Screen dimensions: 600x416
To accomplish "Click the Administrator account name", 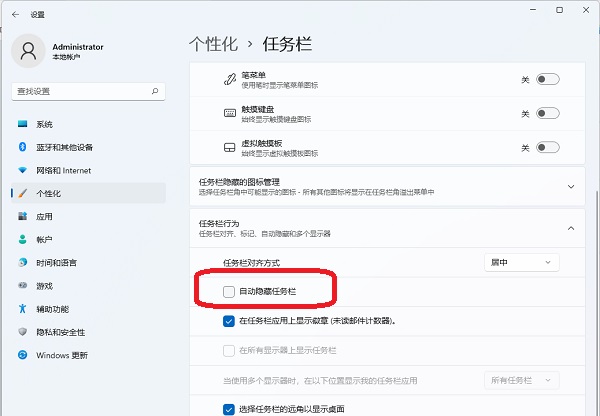I will [78, 47].
